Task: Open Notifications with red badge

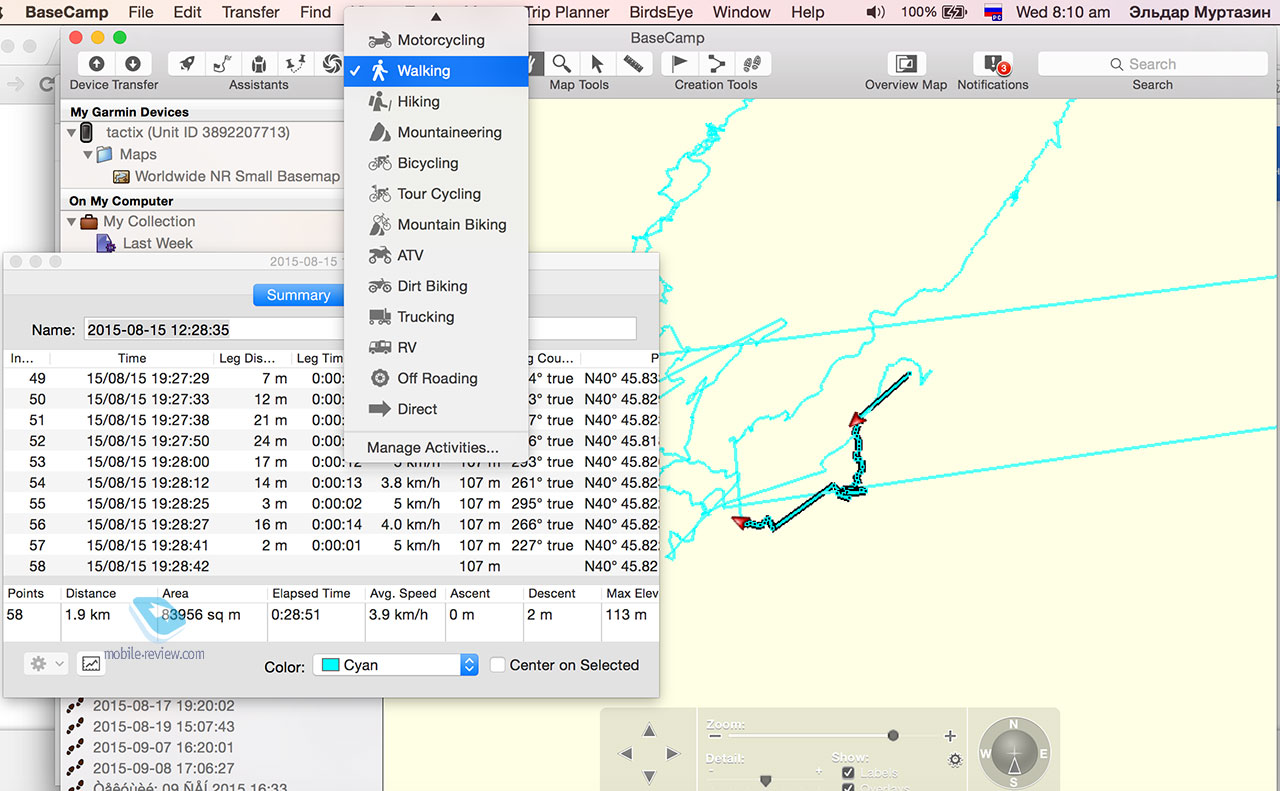Action: tap(993, 63)
